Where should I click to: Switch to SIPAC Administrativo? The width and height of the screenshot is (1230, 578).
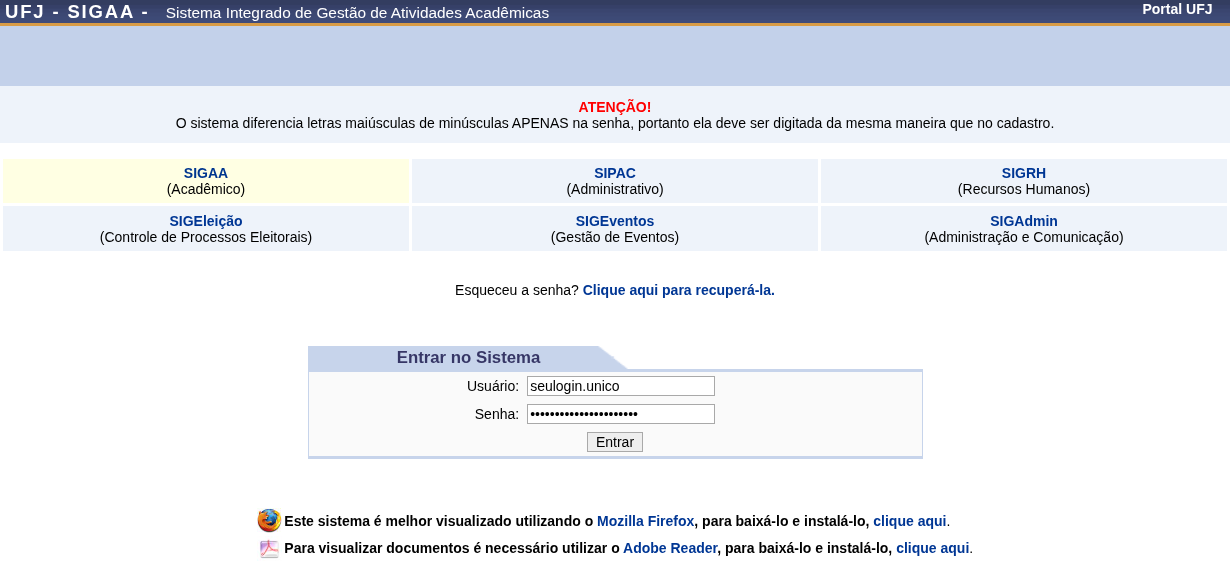point(615,181)
